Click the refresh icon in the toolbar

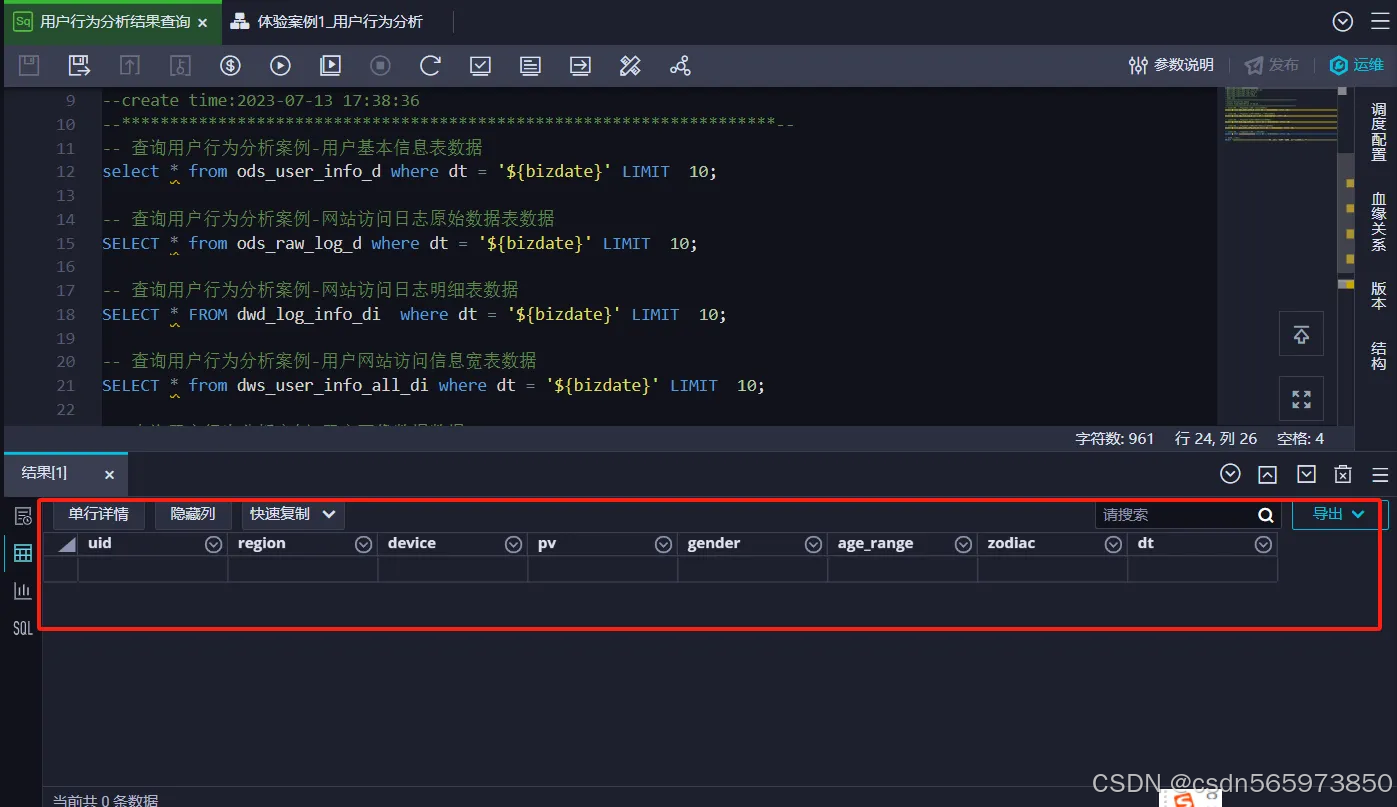(x=430, y=65)
